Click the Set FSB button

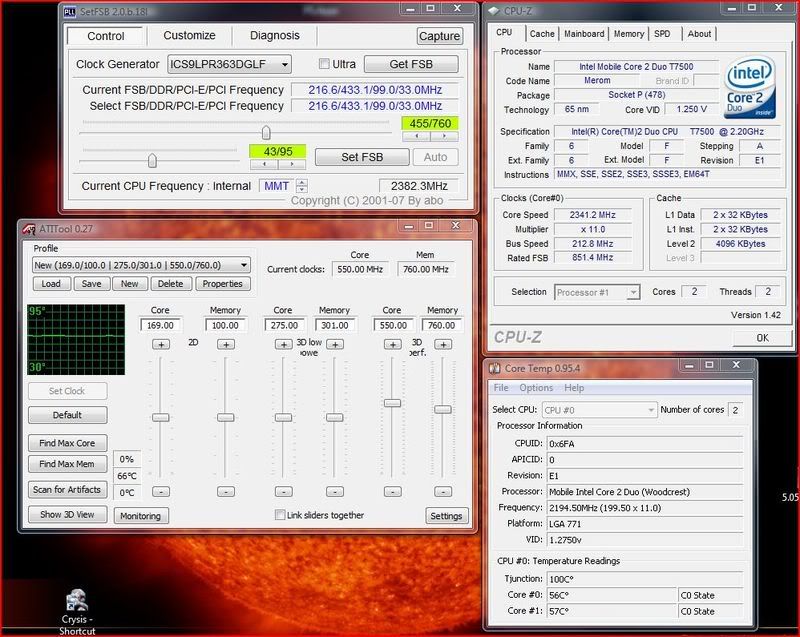coord(362,157)
